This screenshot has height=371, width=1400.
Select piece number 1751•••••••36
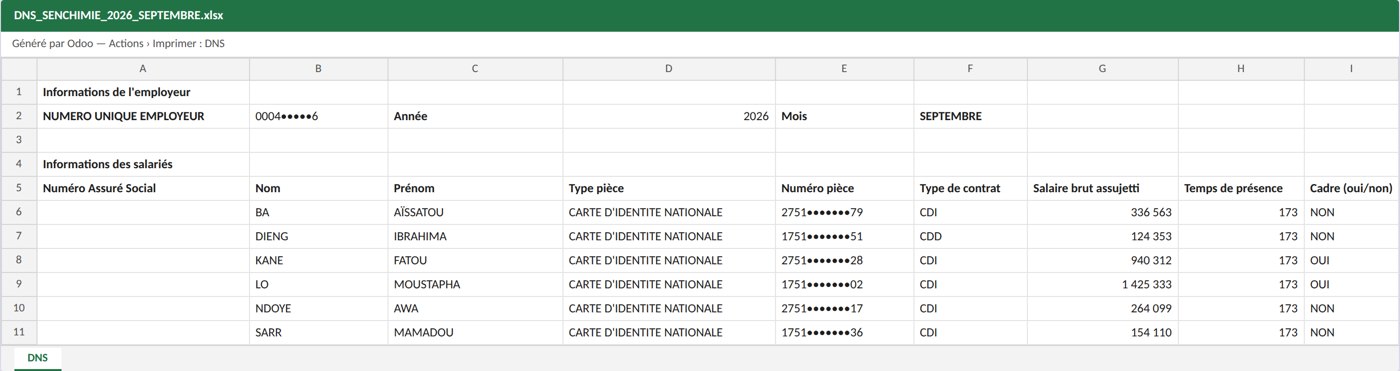(844, 332)
